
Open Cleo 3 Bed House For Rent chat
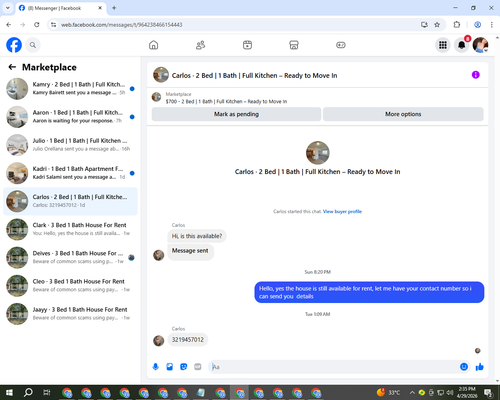point(70,286)
